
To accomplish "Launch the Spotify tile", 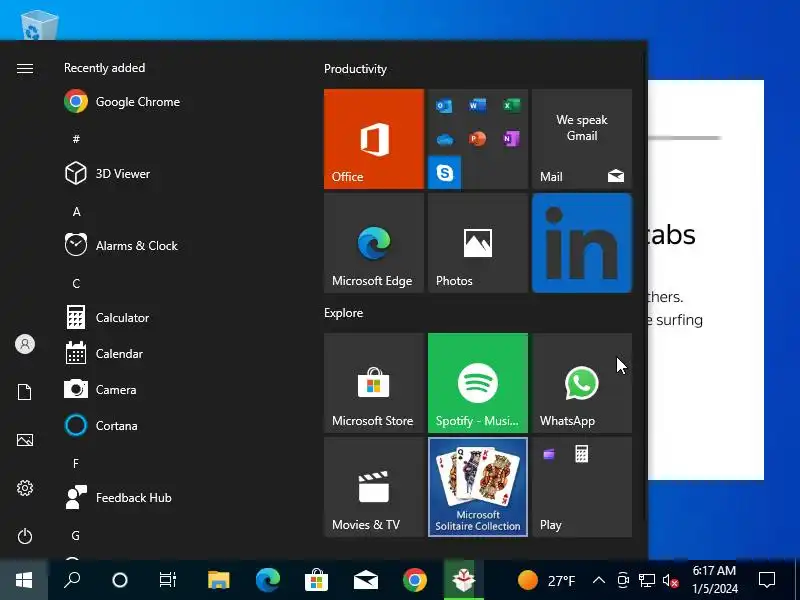I will pyautogui.click(x=478, y=383).
